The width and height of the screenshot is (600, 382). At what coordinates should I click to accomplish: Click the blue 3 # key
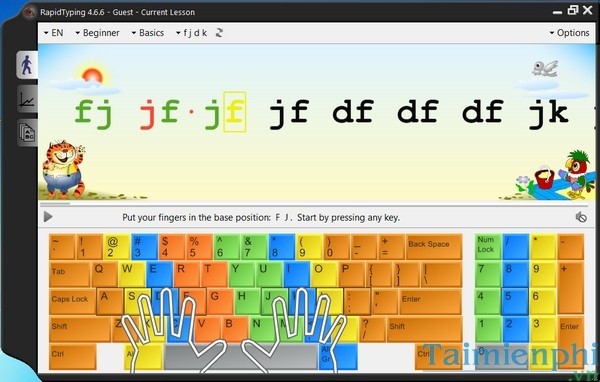(145, 247)
